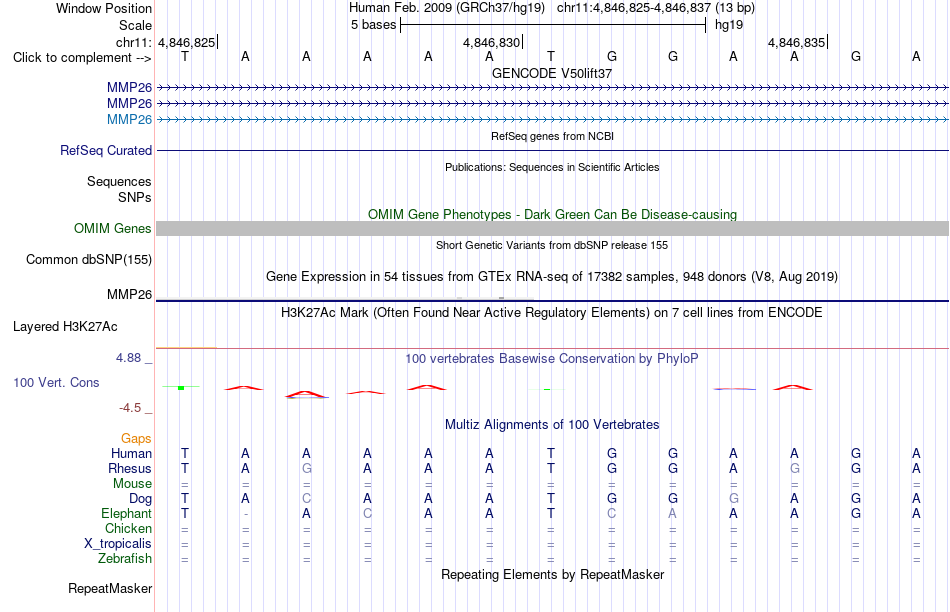Click the Window Position label

[x=104, y=8]
